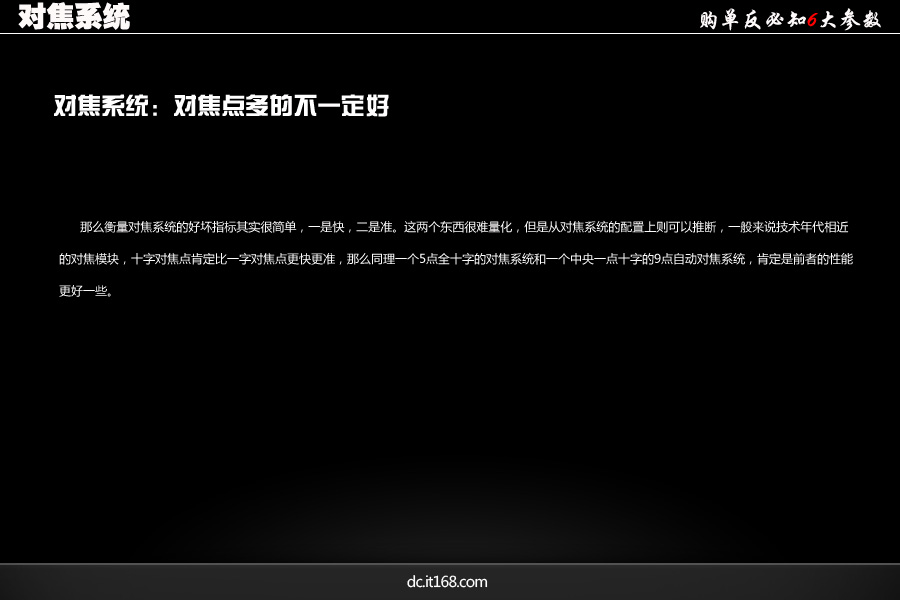This screenshot has width=900, height=600.
Task: Click the red number 6 in header
Action: coord(813,19)
